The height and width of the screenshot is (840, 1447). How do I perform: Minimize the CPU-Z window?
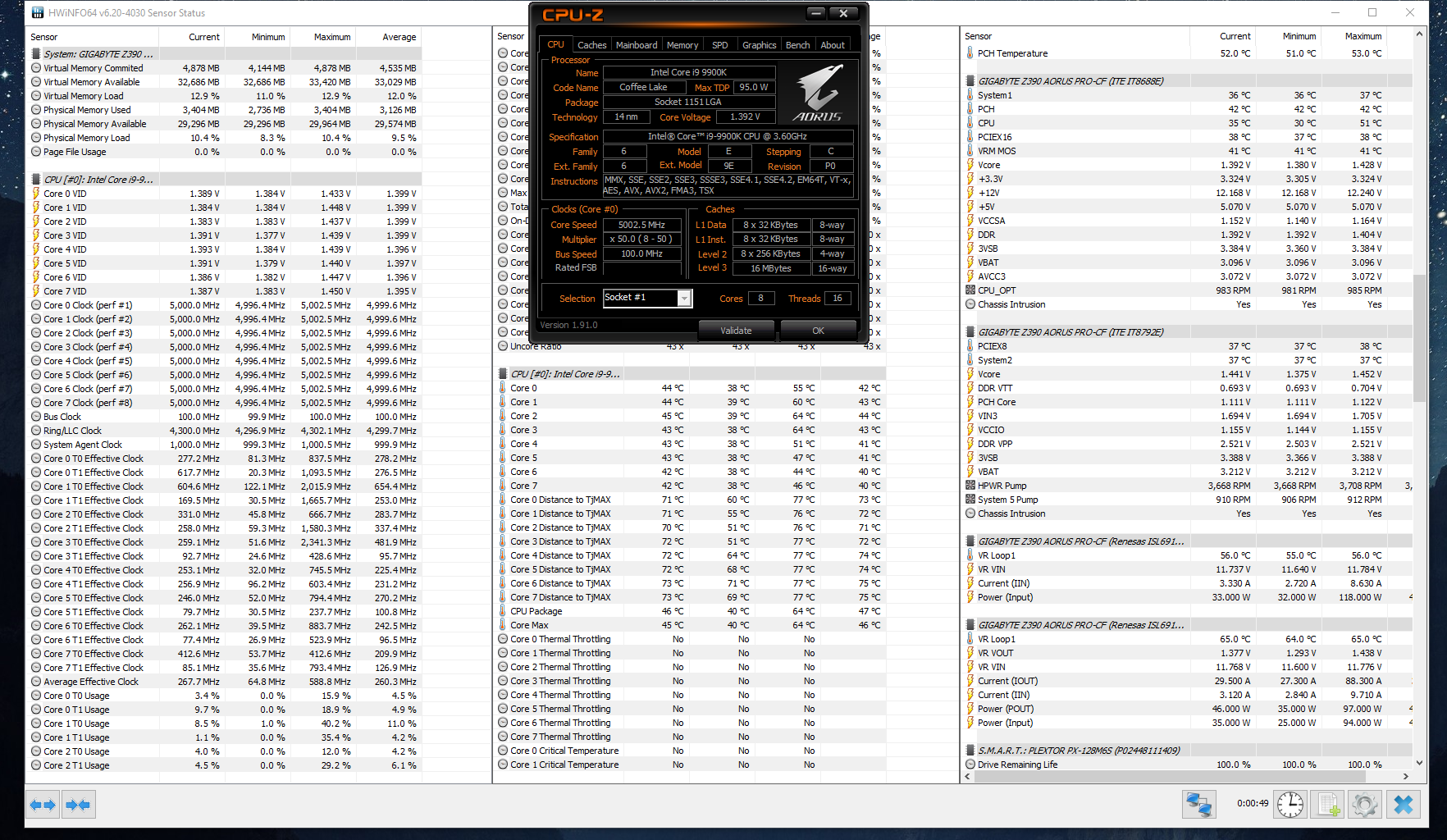tap(816, 13)
